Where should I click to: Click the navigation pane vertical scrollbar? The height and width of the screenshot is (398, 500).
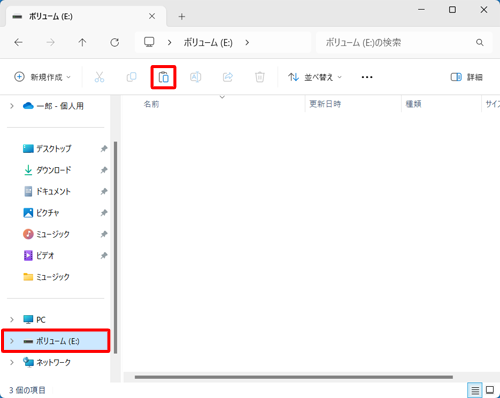pos(115,247)
